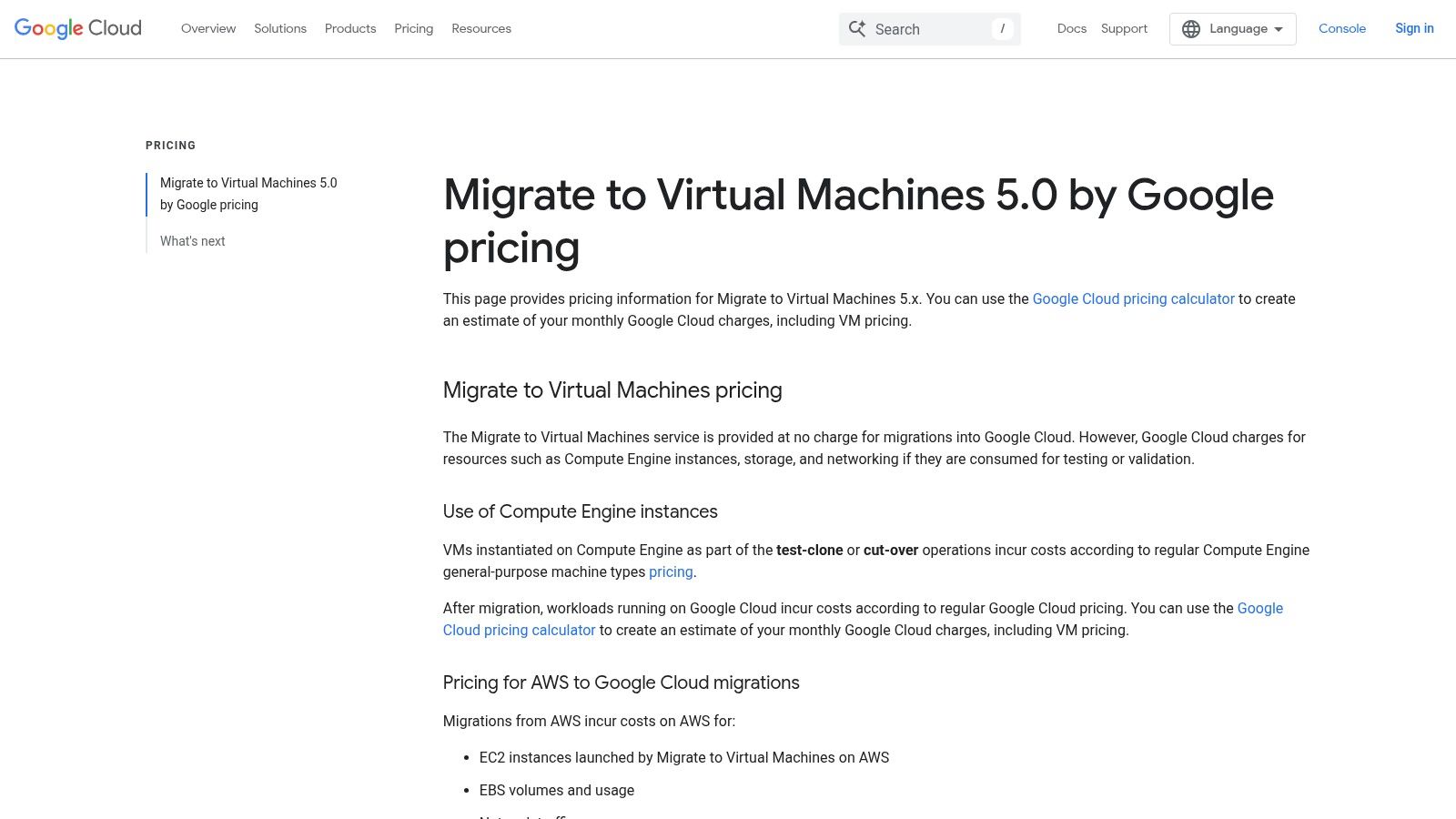
Task: Click the Sign in button
Action: point(1414,28)
